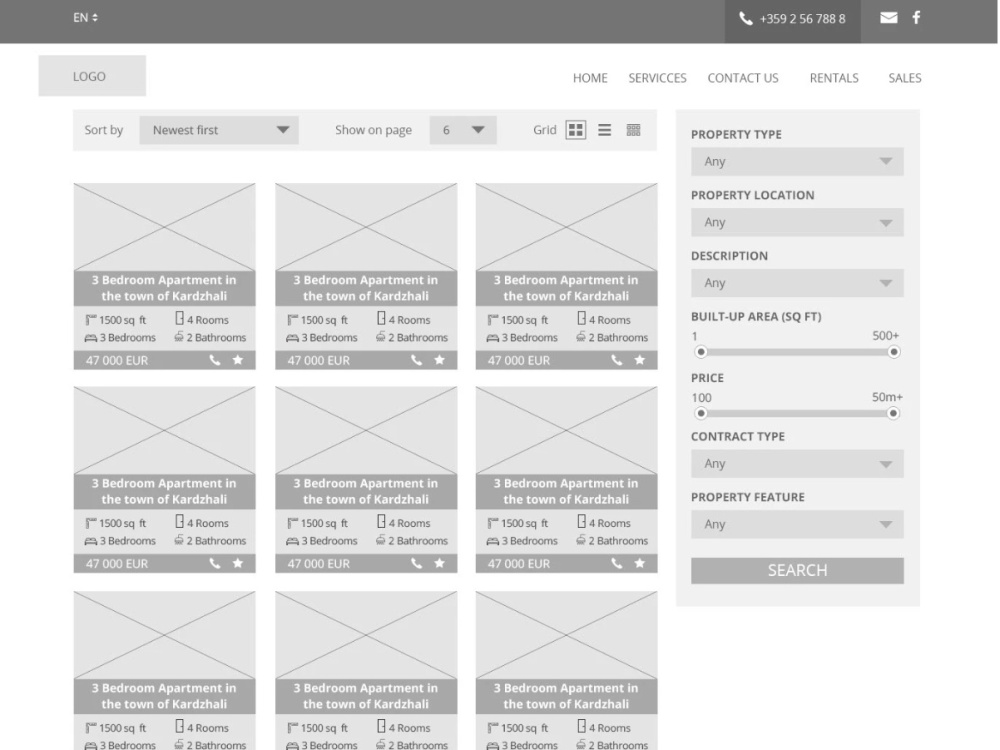Open the top-right listing image placeholder
Viewport: 1000px width, 750px height.
(x=566, y=227)
